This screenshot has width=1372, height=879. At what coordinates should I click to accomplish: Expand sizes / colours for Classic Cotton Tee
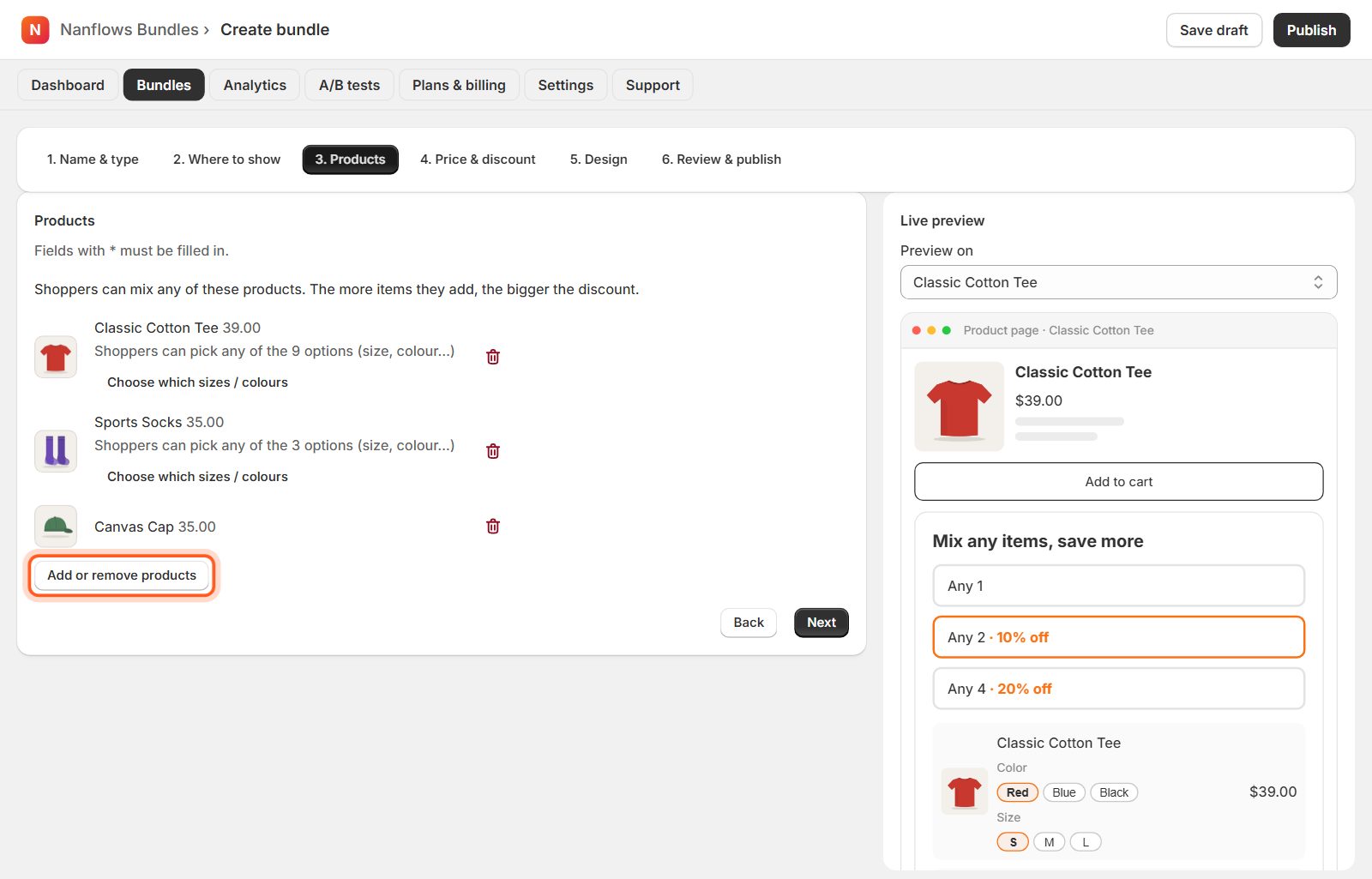[197, 382]
